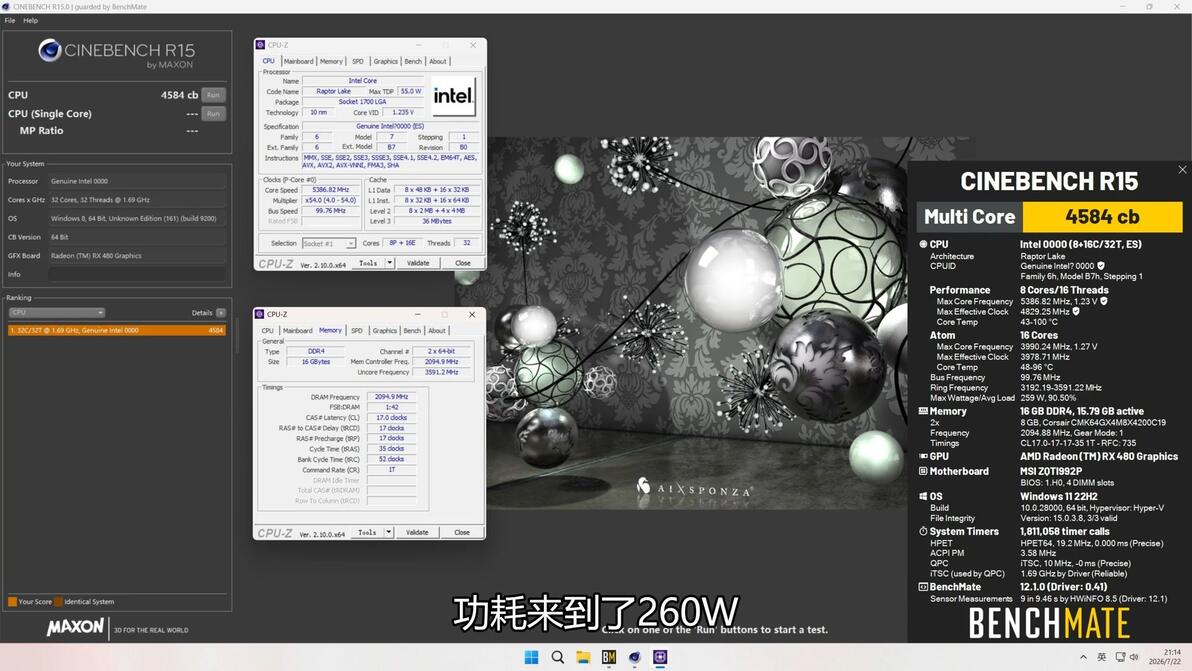Viewport: 1192px width, 671px height.
Task: Open SPD tab in upper CPU-Z window
Action: [x=357, y=62]
